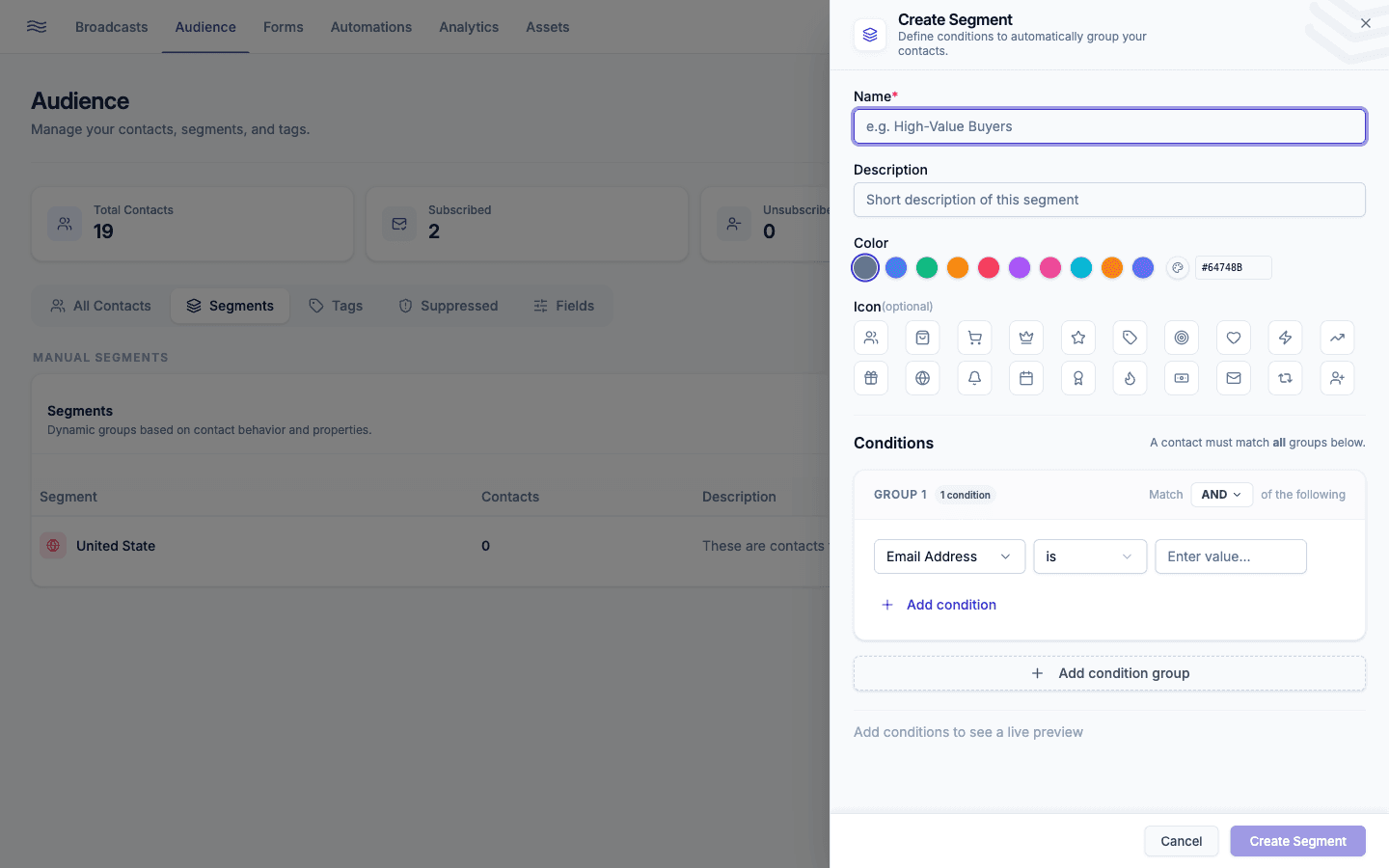Open the AND match dropdown
The image size is (1389, 868).
(x=1222, y=495)
